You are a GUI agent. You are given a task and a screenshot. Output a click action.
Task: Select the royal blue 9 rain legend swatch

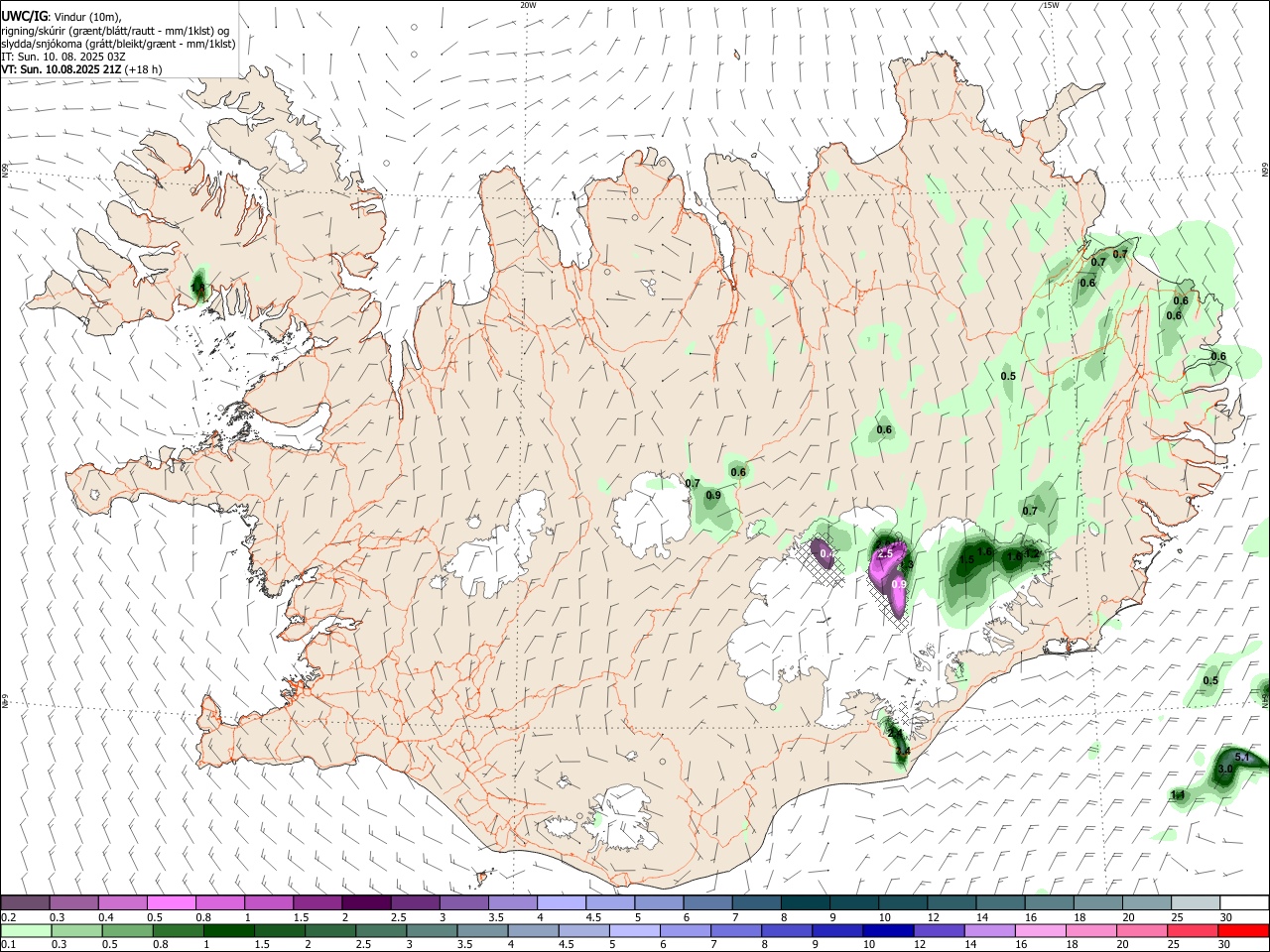pyautogui.click(x=837, y=930)
